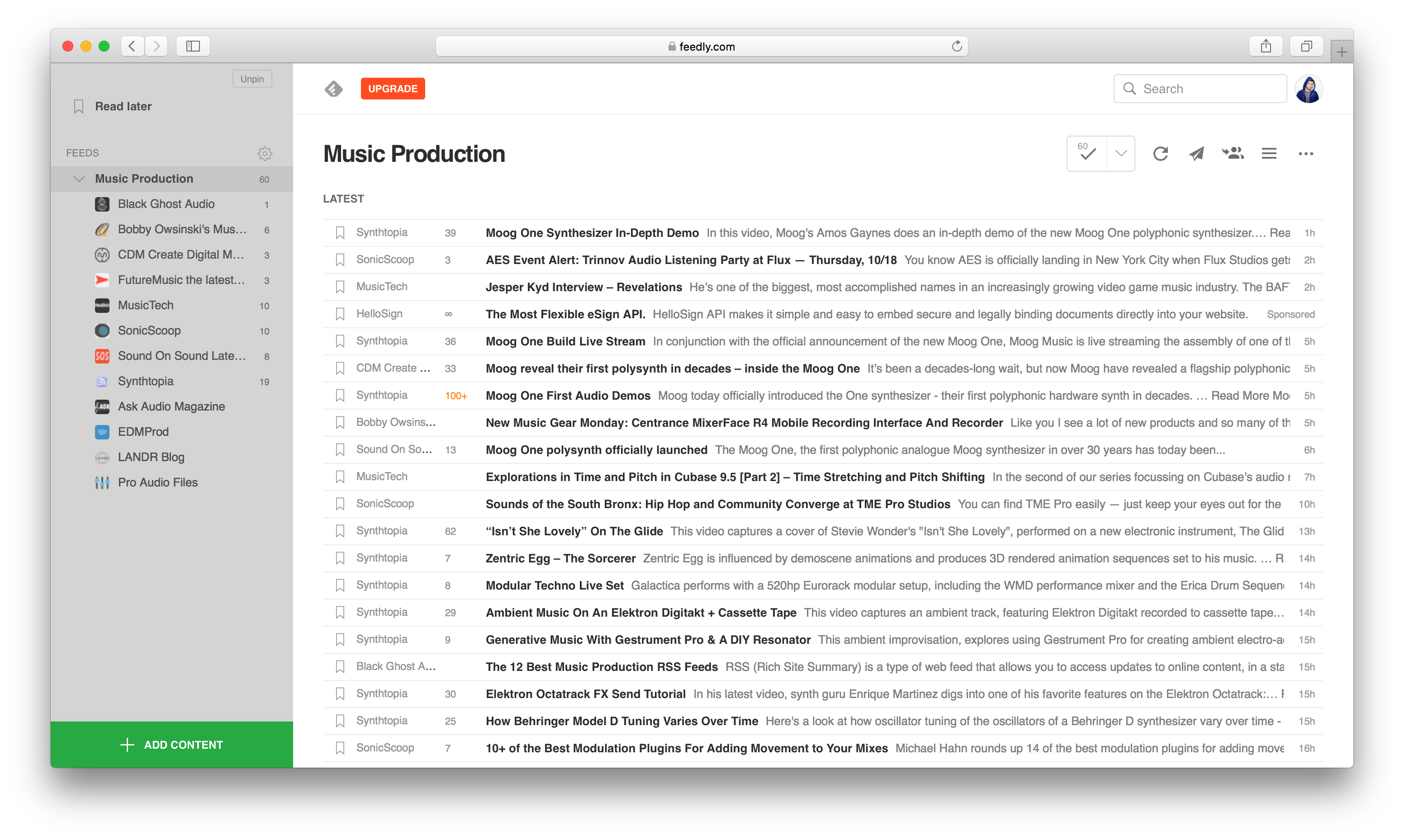Viewport: 1404px width, 840px height.
Task: Bookmark 10+ Best Modulation Plugins article
Action: coord(340,748)
